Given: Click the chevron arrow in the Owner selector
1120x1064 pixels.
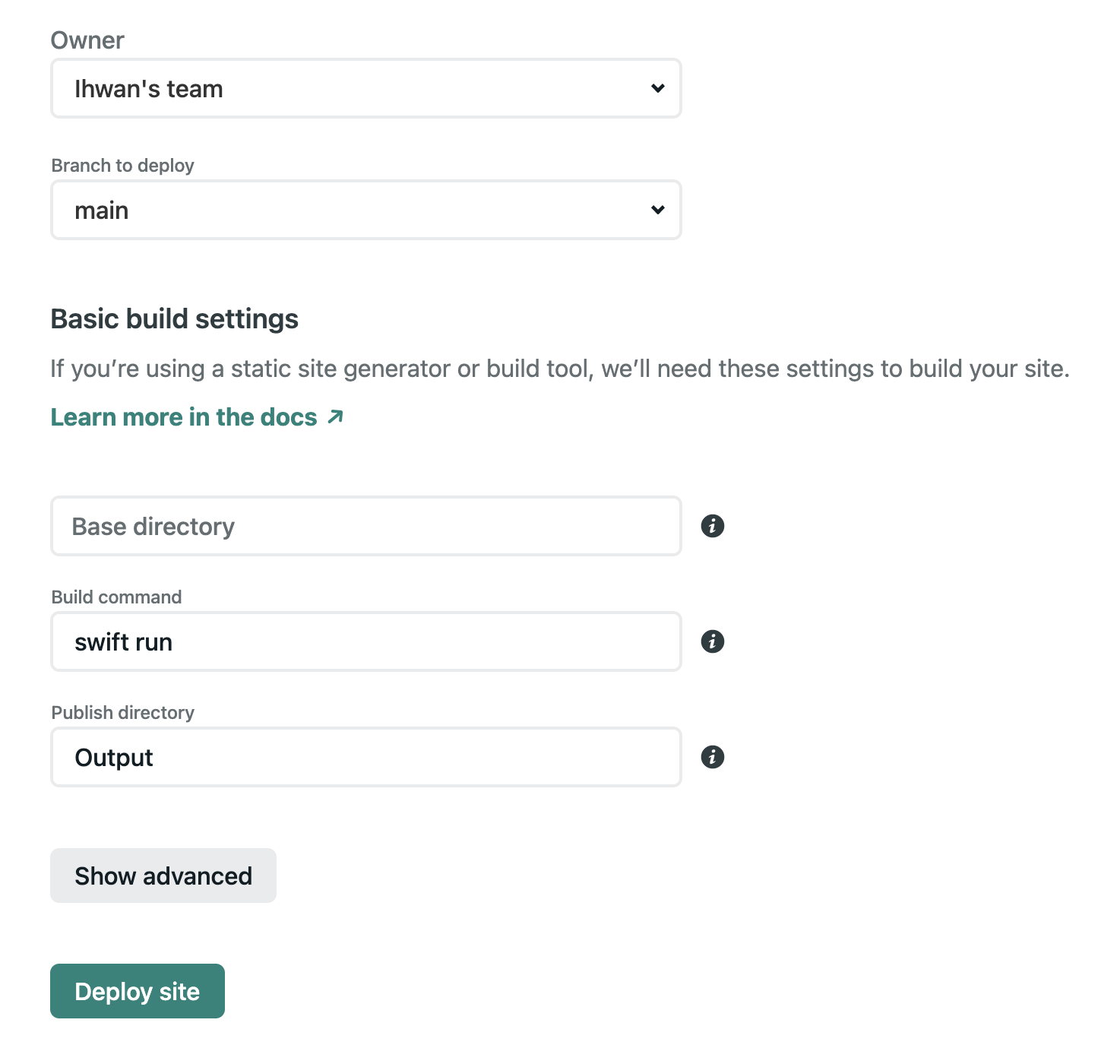Looking at the screenshot, I should pos(658,88).
